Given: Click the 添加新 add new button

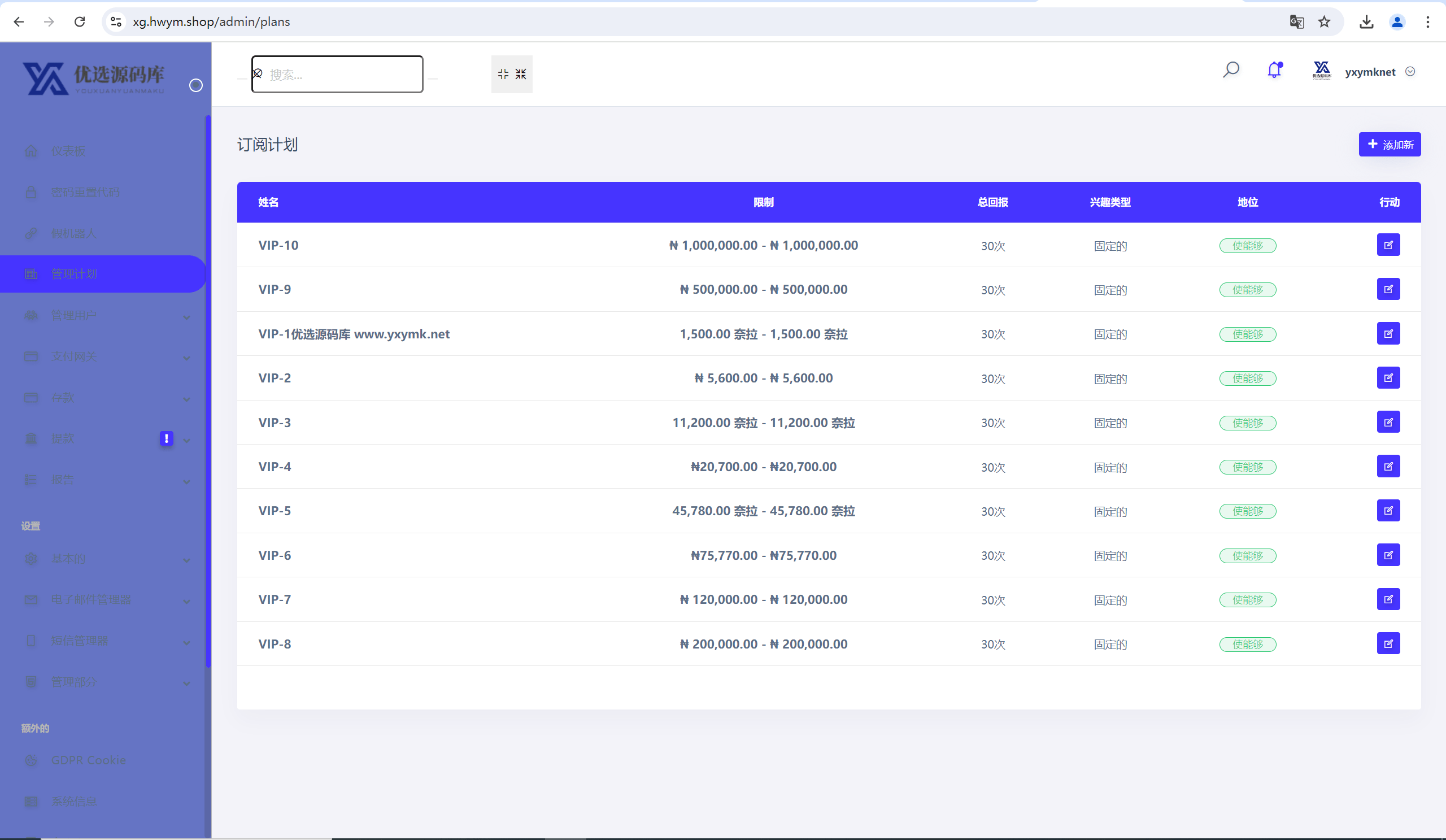Looking at the screenshot, I should (x=1389, y=144).
